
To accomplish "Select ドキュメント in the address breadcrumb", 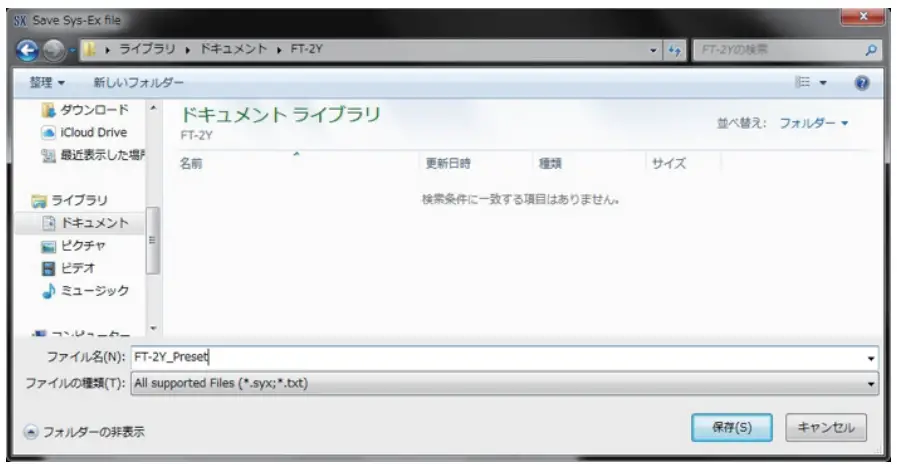I will click(x=233, y=49).
